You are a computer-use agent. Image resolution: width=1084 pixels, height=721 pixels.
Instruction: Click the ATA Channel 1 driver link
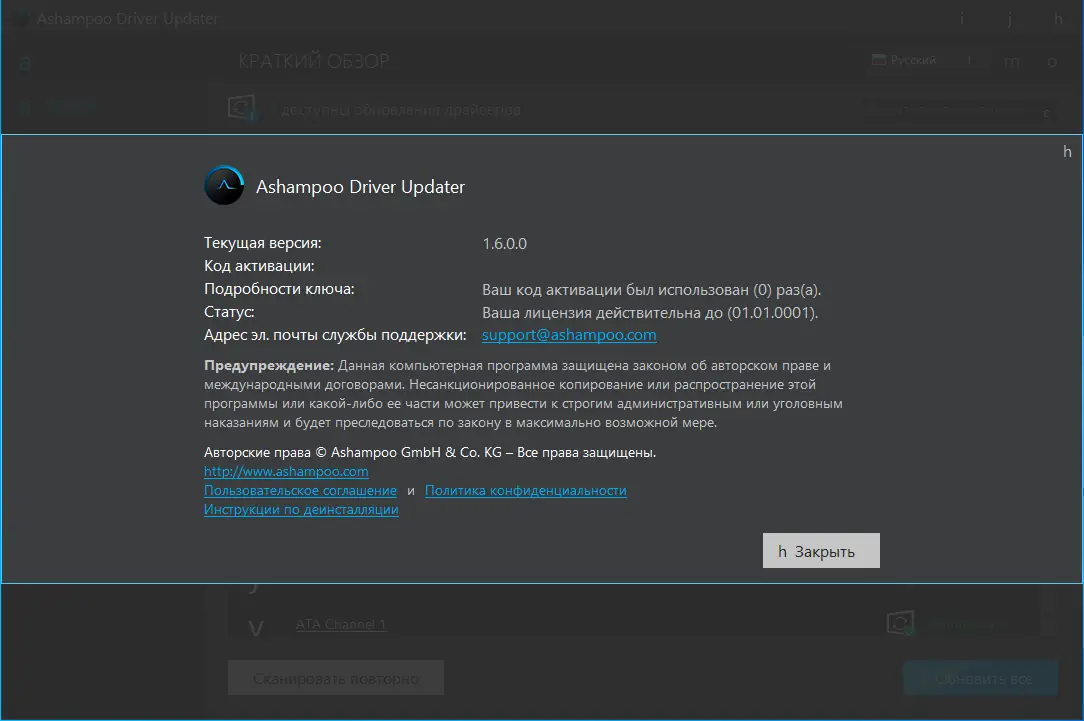click(340, 623)
